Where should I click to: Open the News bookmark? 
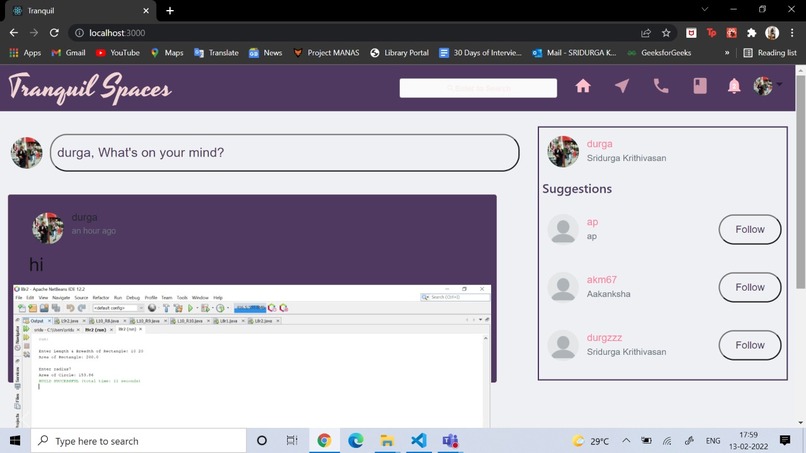click(x=266, y=52)
